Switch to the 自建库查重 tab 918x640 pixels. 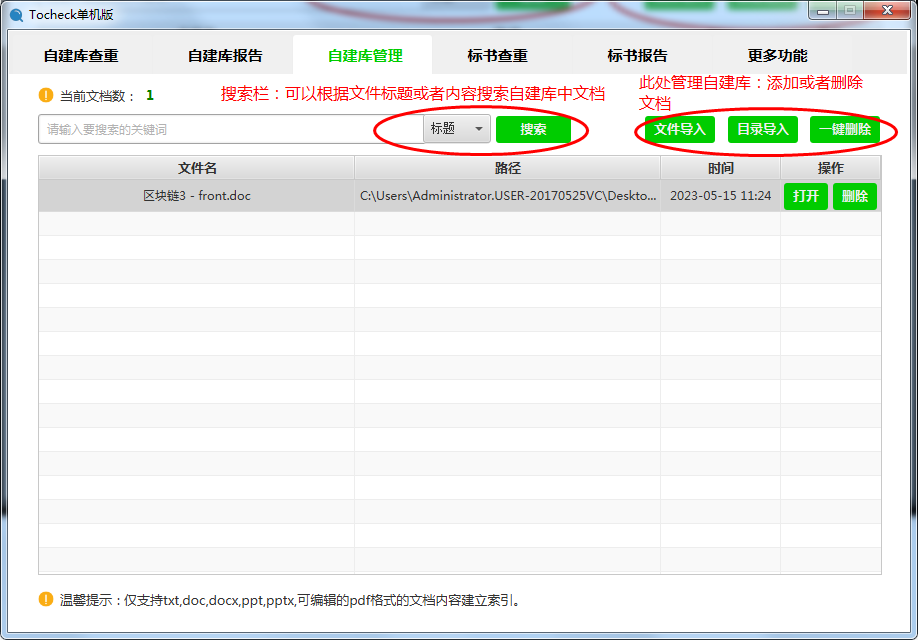pyautogui.click(x=81, y=56)
